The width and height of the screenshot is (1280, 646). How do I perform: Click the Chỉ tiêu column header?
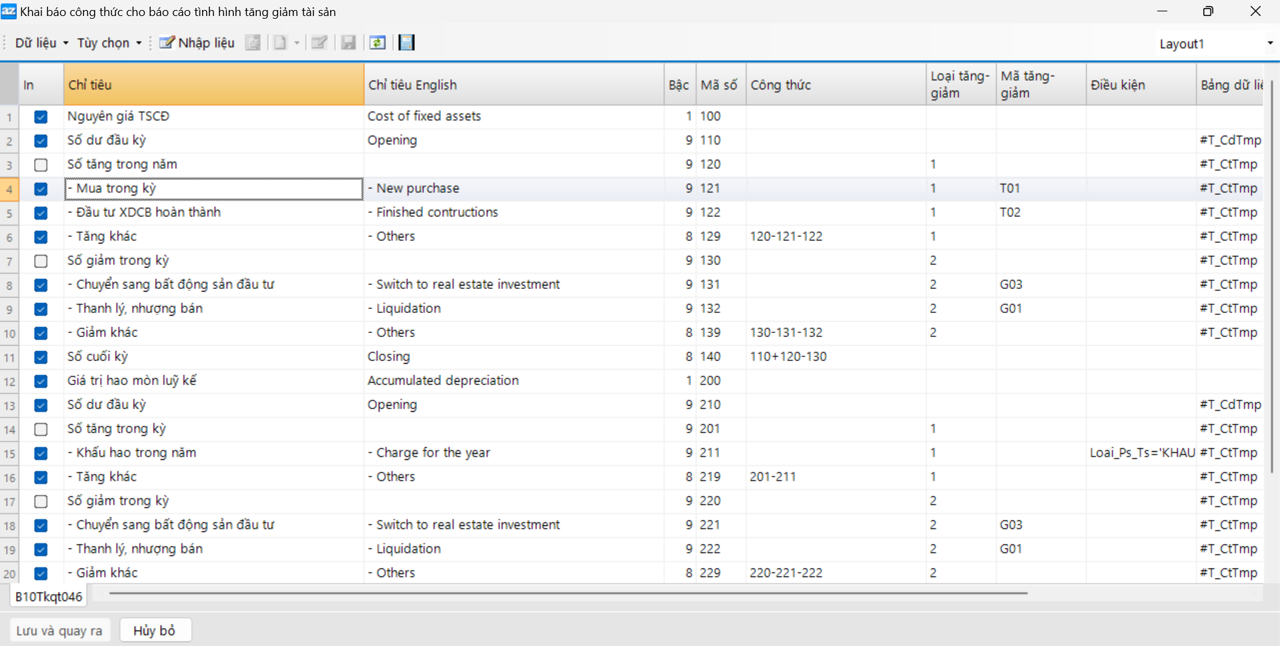213,85
